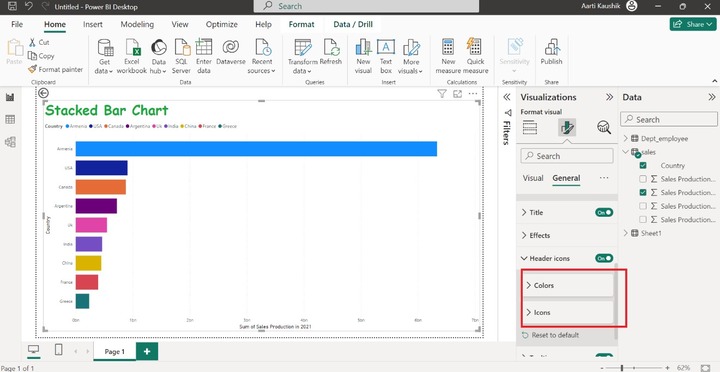Open the File menu
This screenshot has width=720, height=372.
[x=17, y=24]
